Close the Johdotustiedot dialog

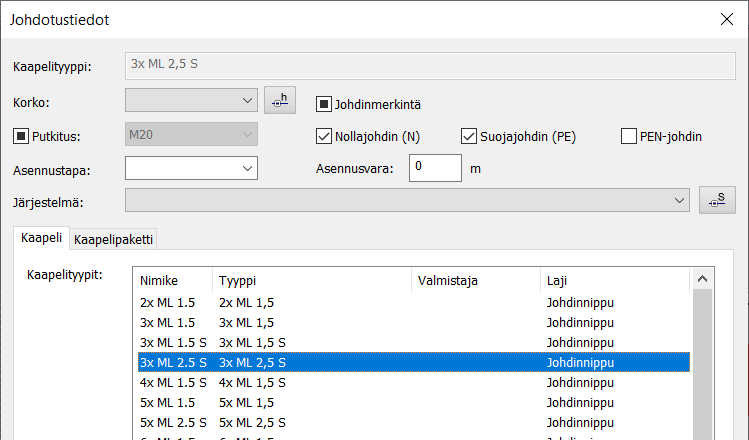(726, 19)
